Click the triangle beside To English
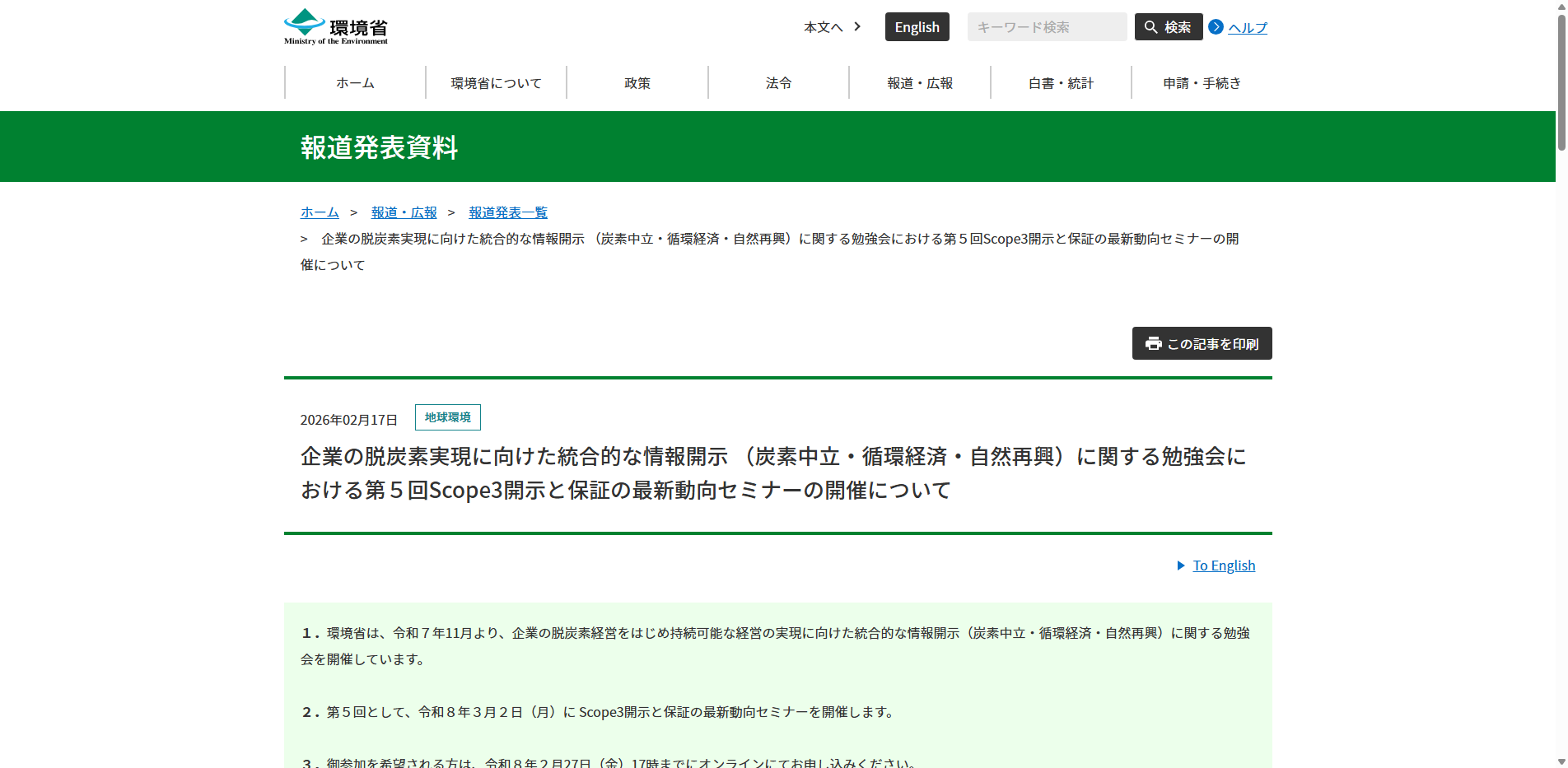 (x=1181, y=566)
